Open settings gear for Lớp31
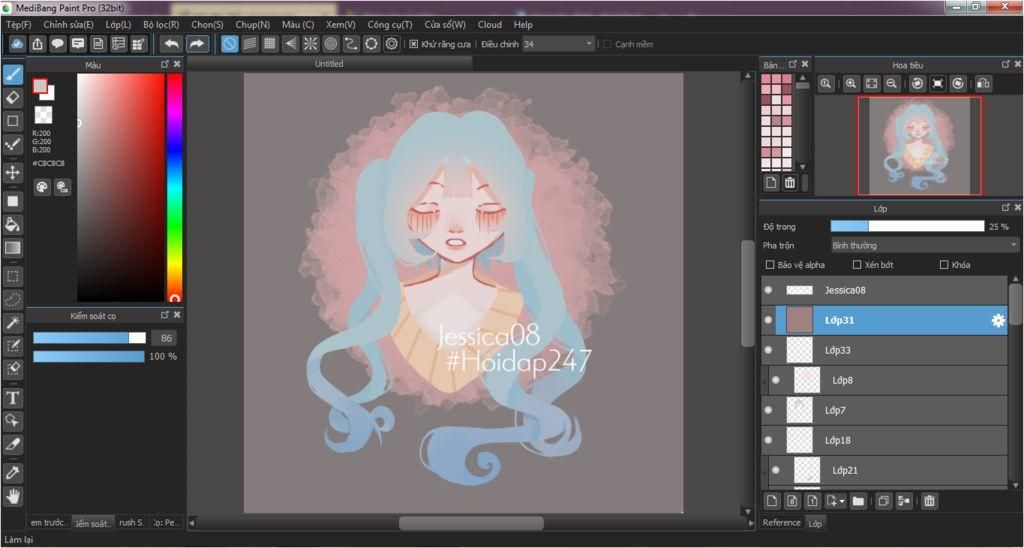The height and width of the screenshot is (548, 1024). click(x=998, y=321)
